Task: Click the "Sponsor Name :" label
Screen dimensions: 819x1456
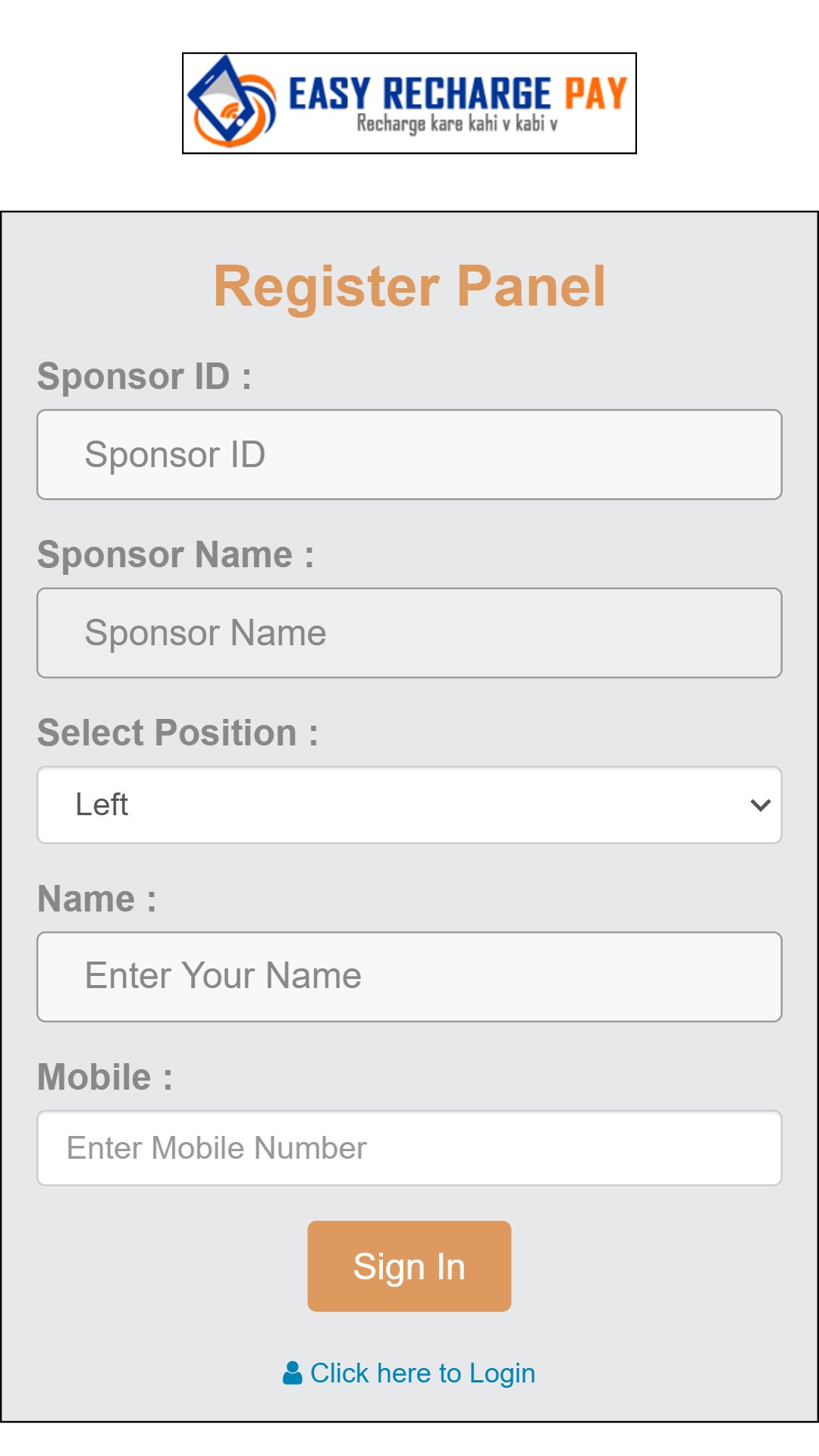Action: point(175,555)
